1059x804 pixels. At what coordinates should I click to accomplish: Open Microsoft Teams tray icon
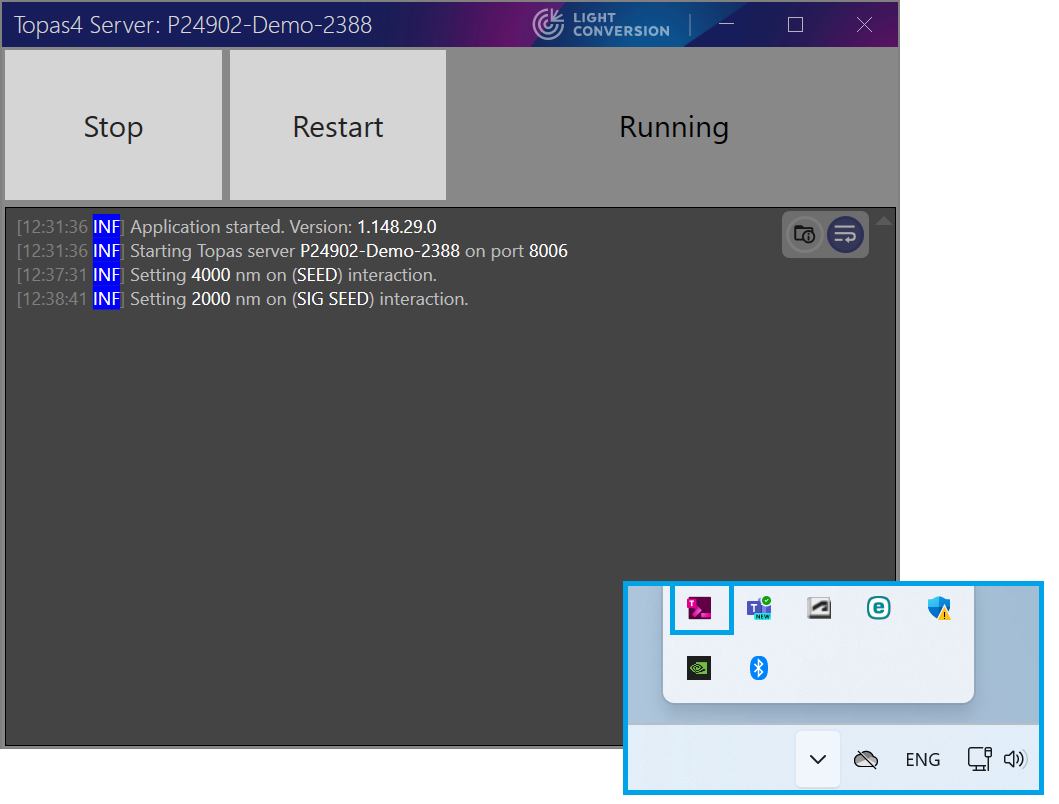pos(759,608)
